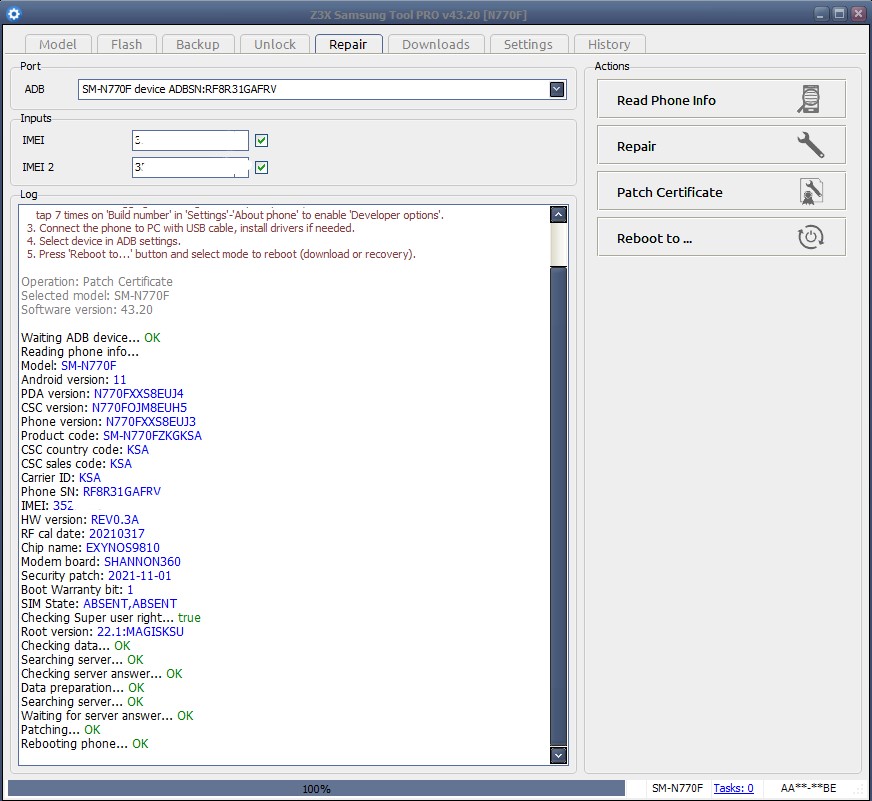872x801 pixels.
Task: Click the Chip name value EXYNOS9810
Action: [x=122, y=548]
